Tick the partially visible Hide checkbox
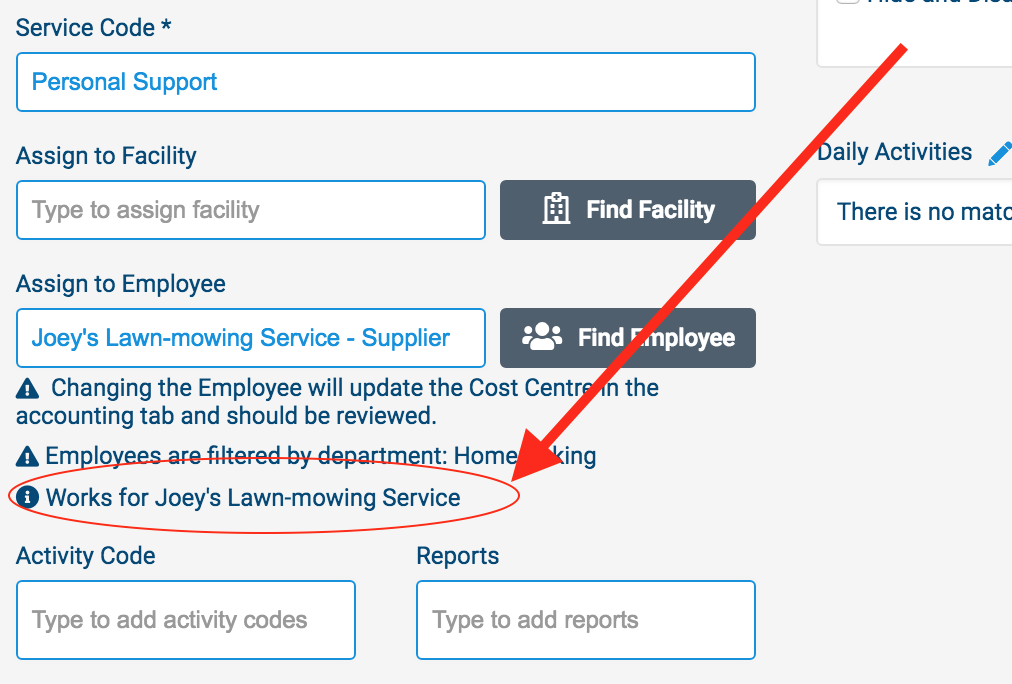This screenshot has height=684, width=1012. [x=848, y=1]
